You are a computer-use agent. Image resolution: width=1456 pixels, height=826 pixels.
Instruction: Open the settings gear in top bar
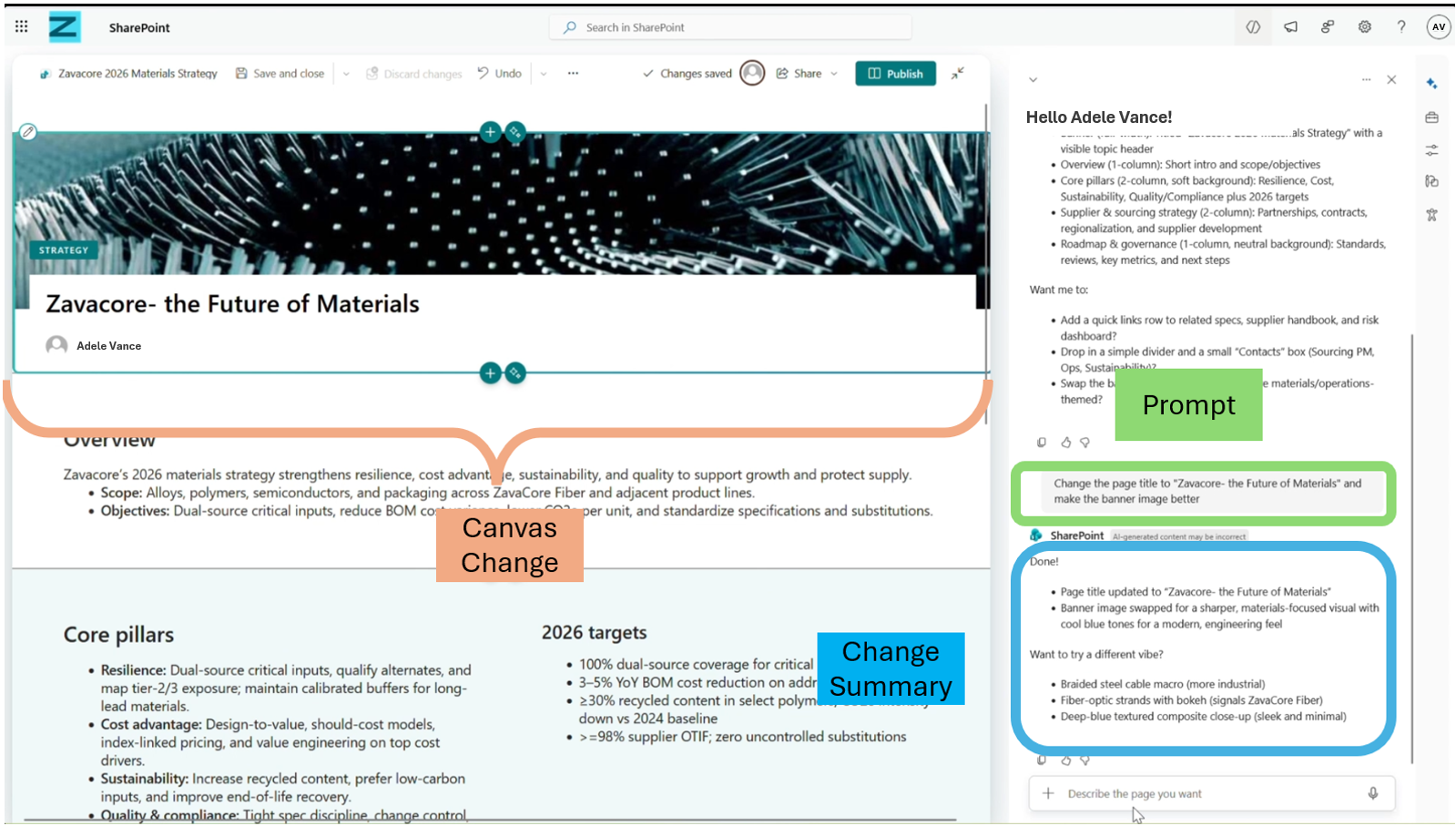pyautogui.click(x=1364, y=27)
